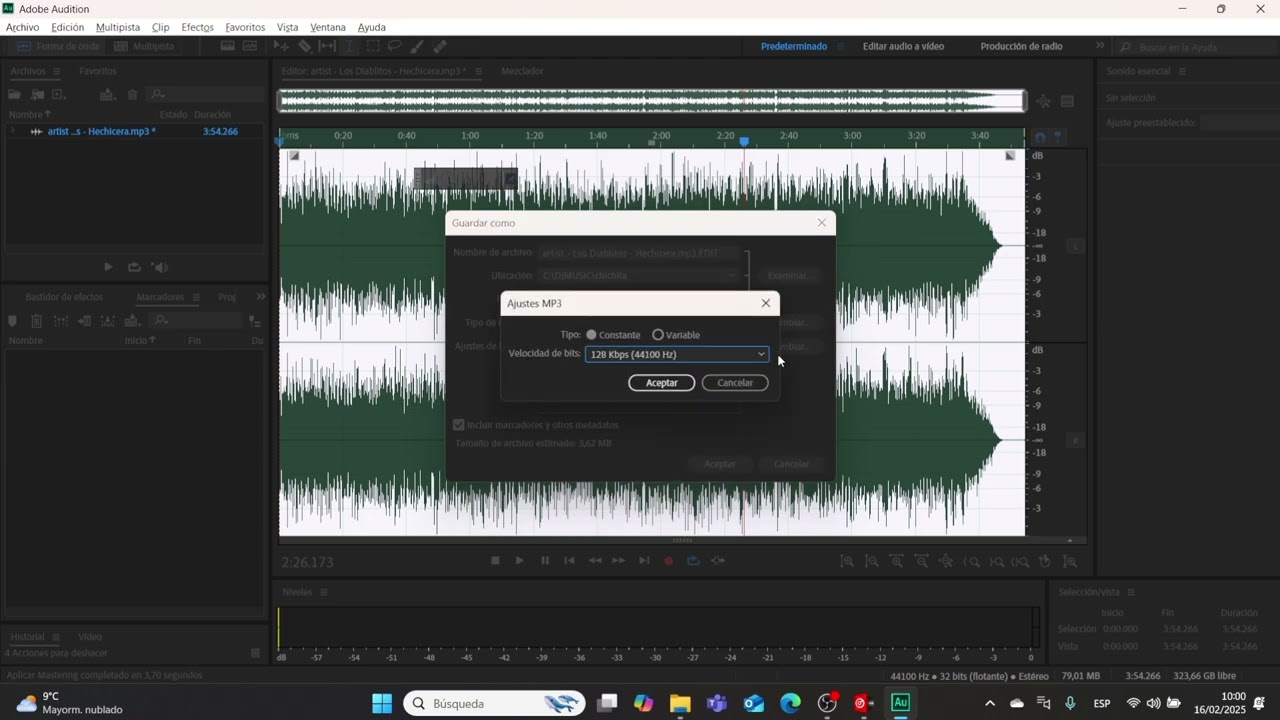Click the Play button in transport

520,561
